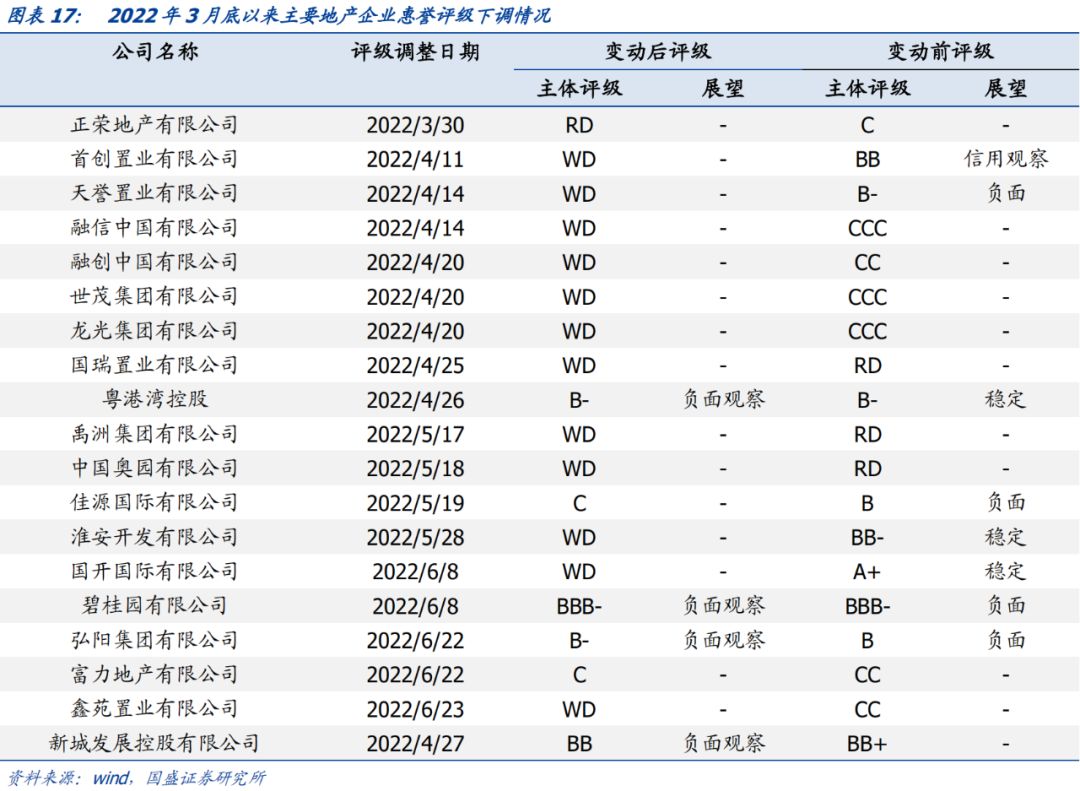Select company name '淮安开发有限公司'
The height and width of the screenshot is (791, 1080).
[154, 537]
